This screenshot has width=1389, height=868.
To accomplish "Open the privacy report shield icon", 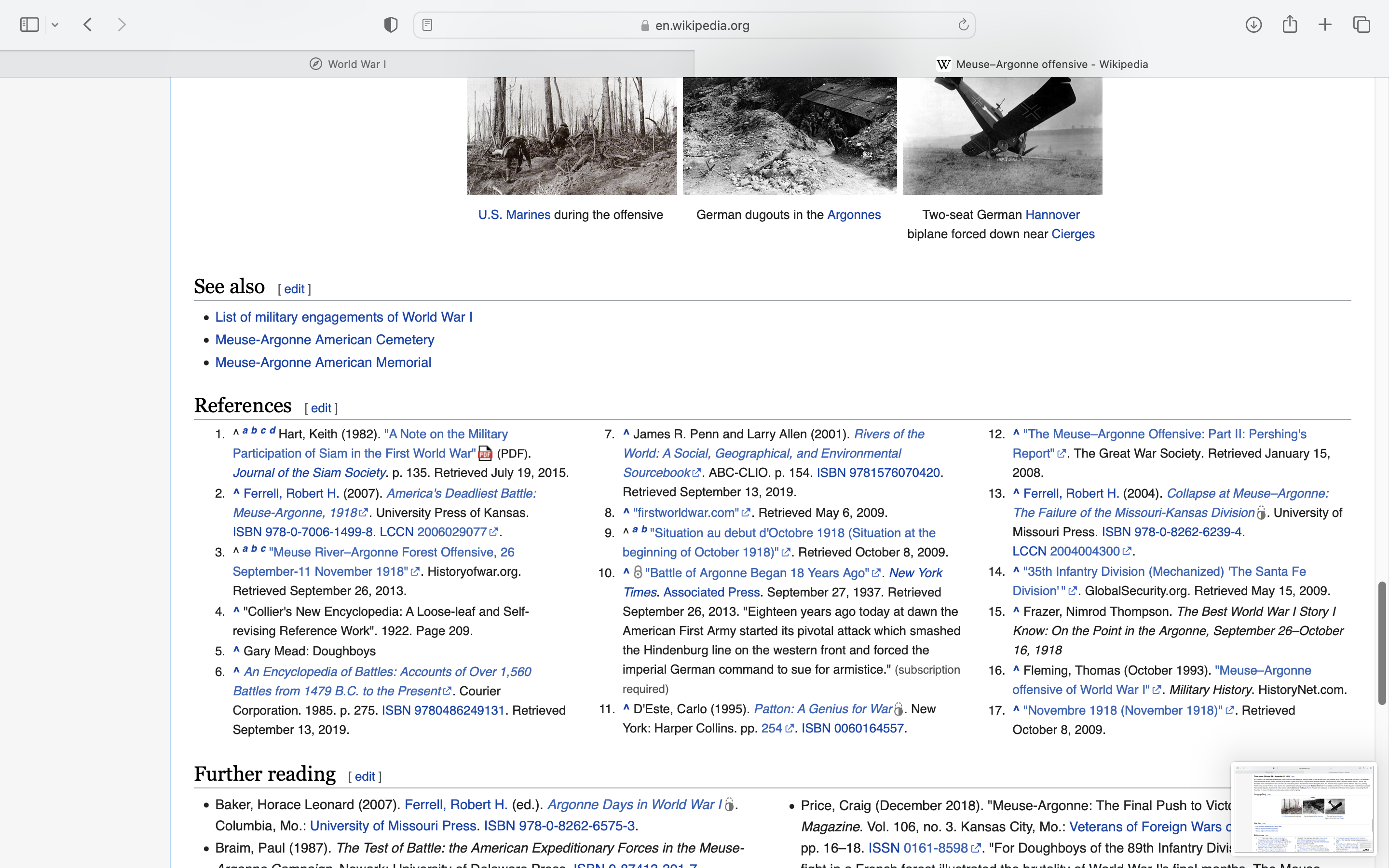I will [x=391, y=25].
